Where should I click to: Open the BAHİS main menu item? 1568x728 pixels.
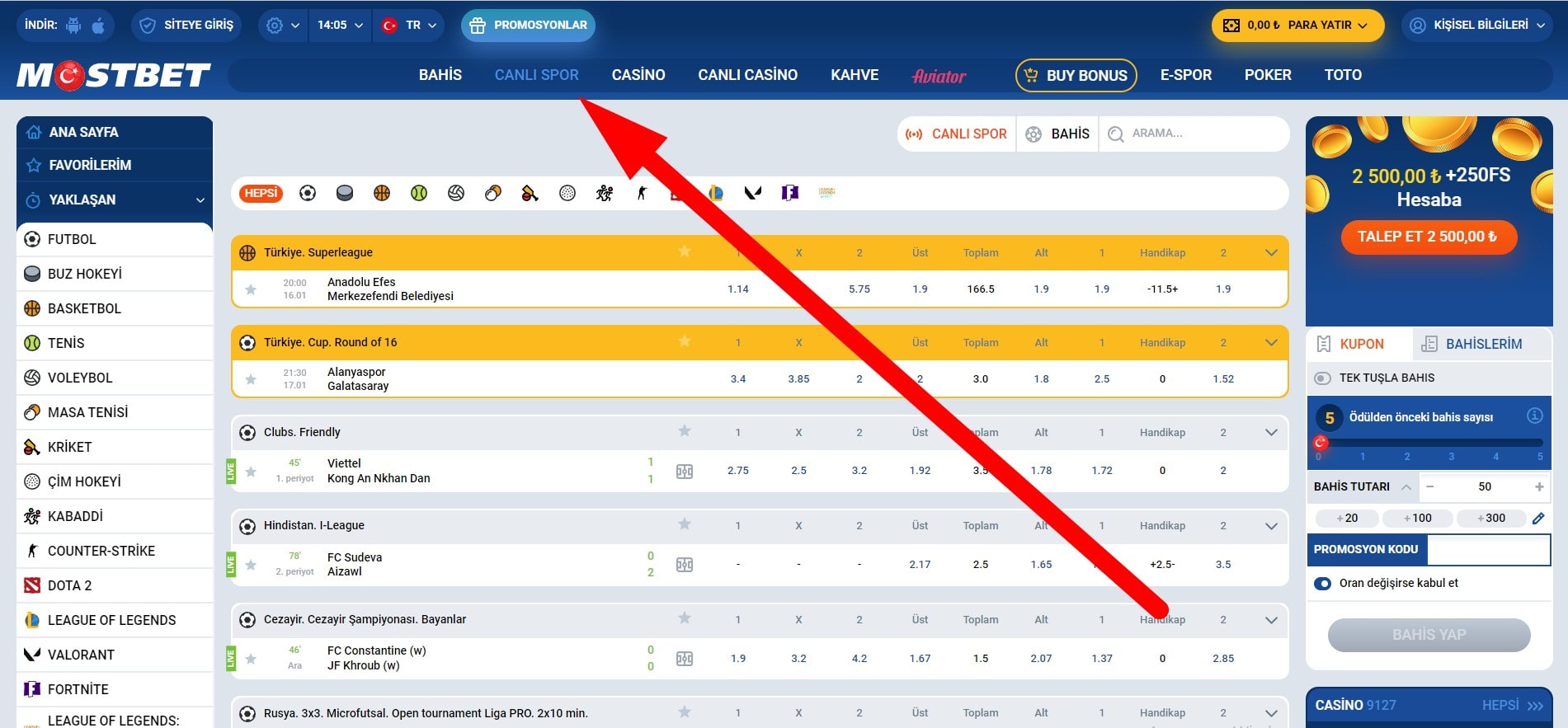click(x=440, y=75)
